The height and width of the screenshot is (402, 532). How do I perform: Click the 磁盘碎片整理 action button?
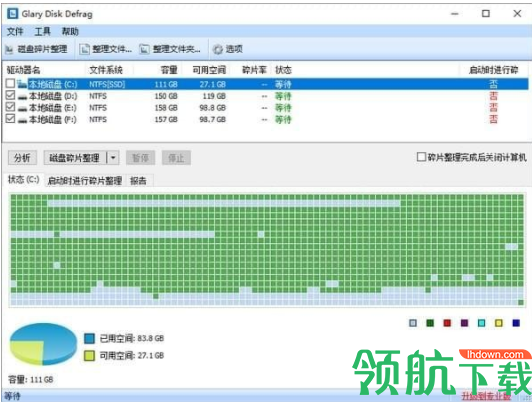point(74,158)
